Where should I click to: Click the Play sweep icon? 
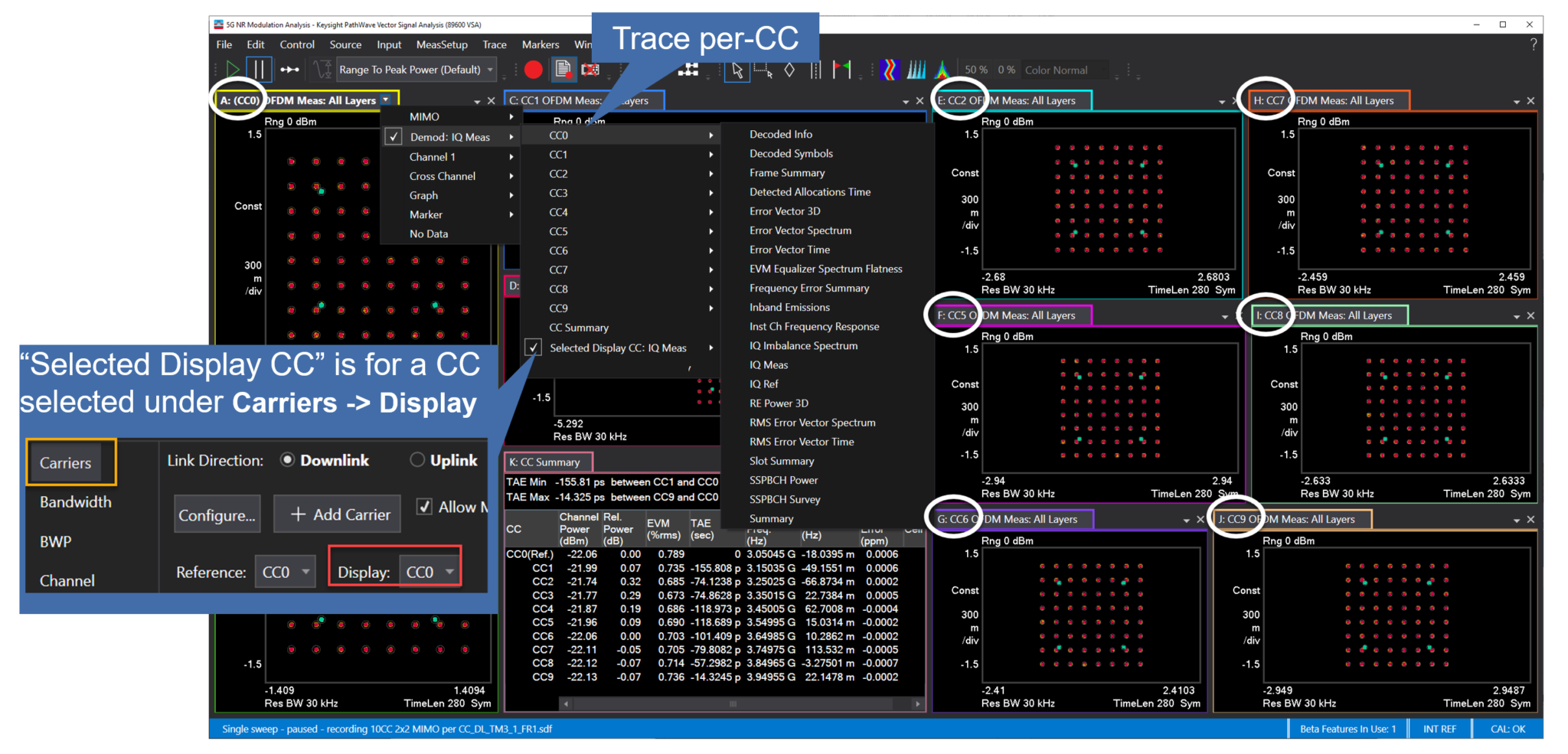click(234, 69)
